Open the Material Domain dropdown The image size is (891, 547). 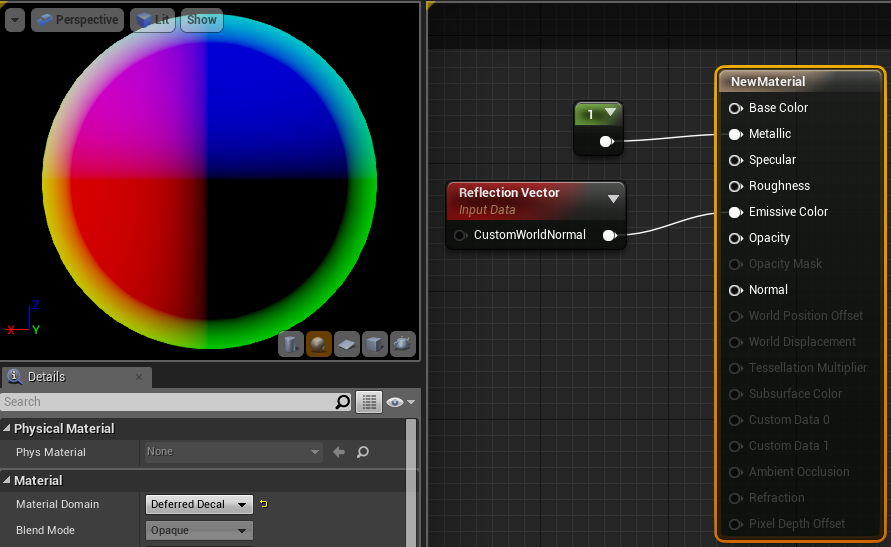click(199, 504)
